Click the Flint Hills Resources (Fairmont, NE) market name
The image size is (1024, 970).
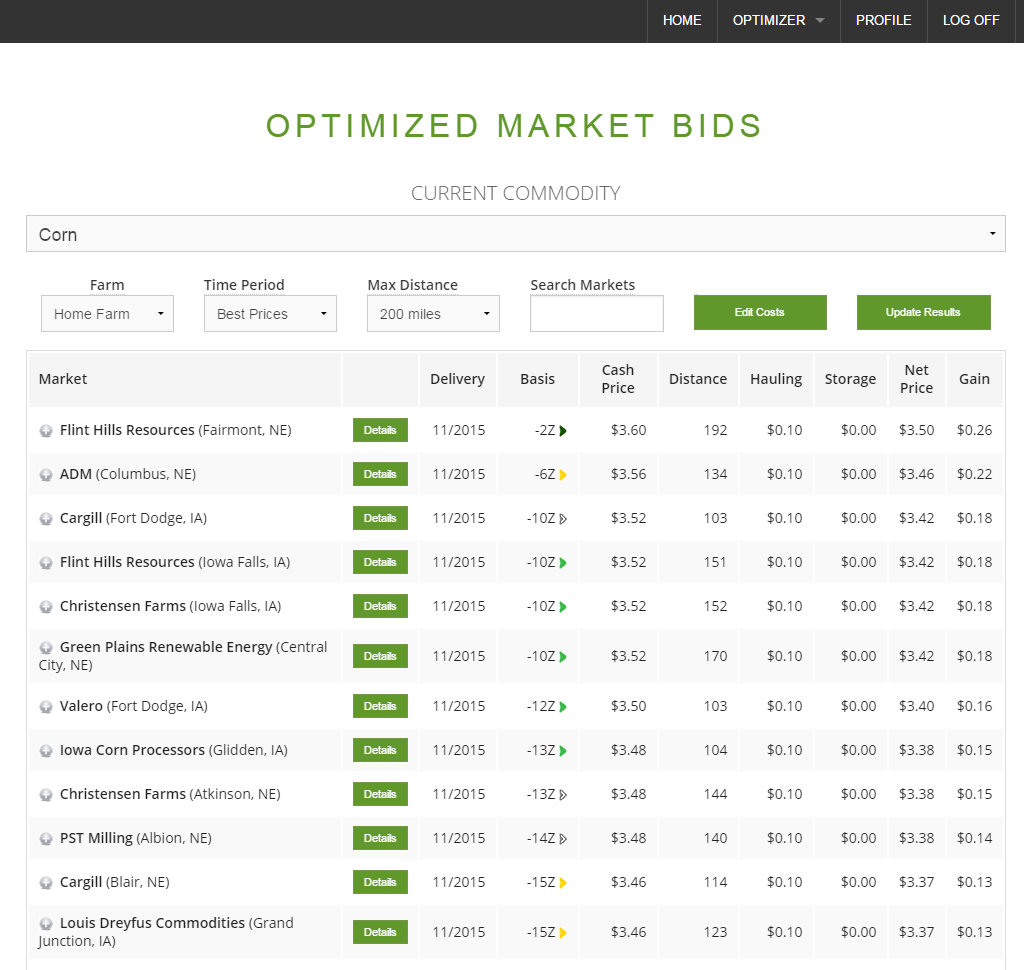coord(176,430)
